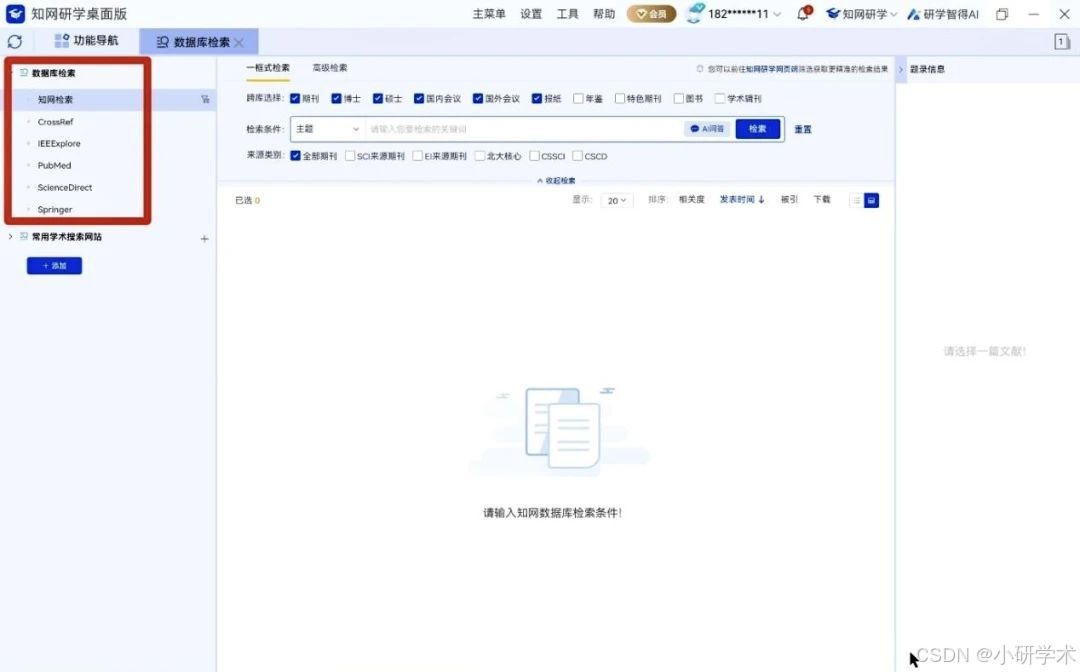Check the CSSCI checkbox
The height and width of the screenshot is (672, 1080).
(534, 156)
